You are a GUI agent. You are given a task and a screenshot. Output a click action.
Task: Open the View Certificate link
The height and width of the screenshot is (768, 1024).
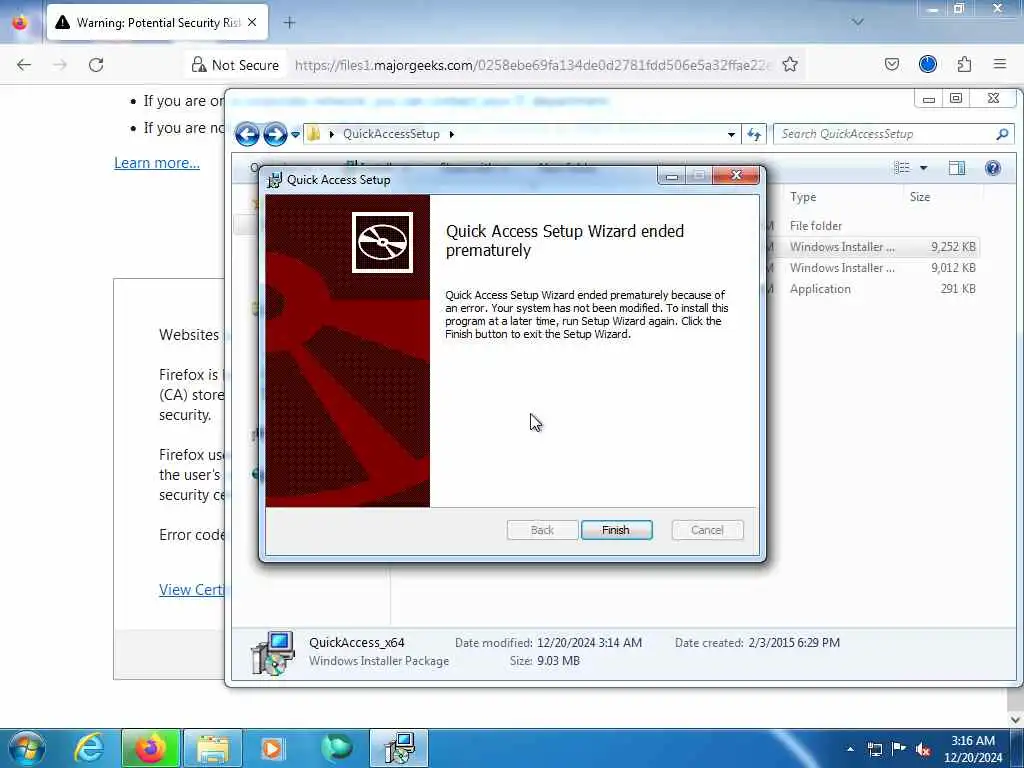tap(191, 590)
